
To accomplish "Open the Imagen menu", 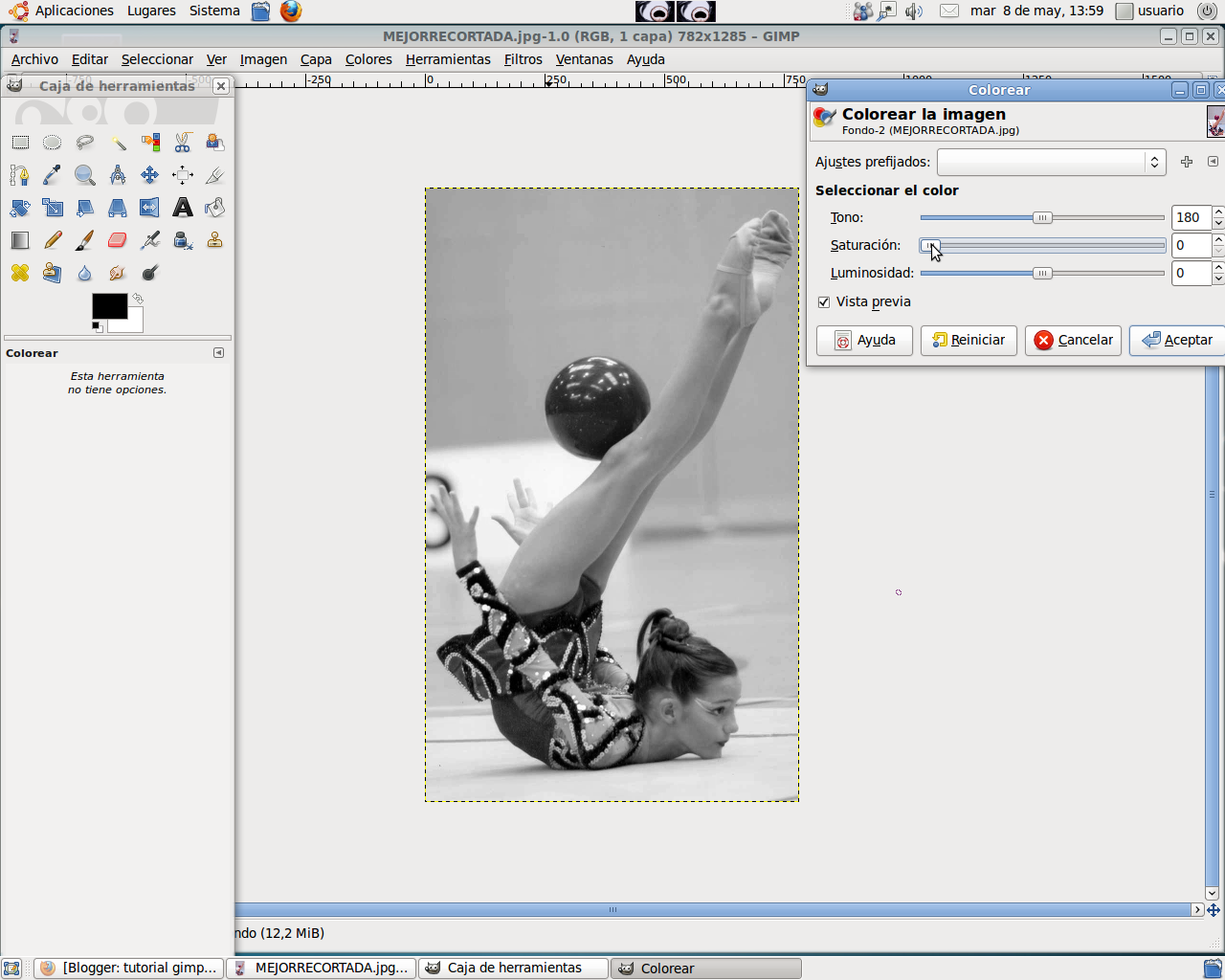I will 263,59.
